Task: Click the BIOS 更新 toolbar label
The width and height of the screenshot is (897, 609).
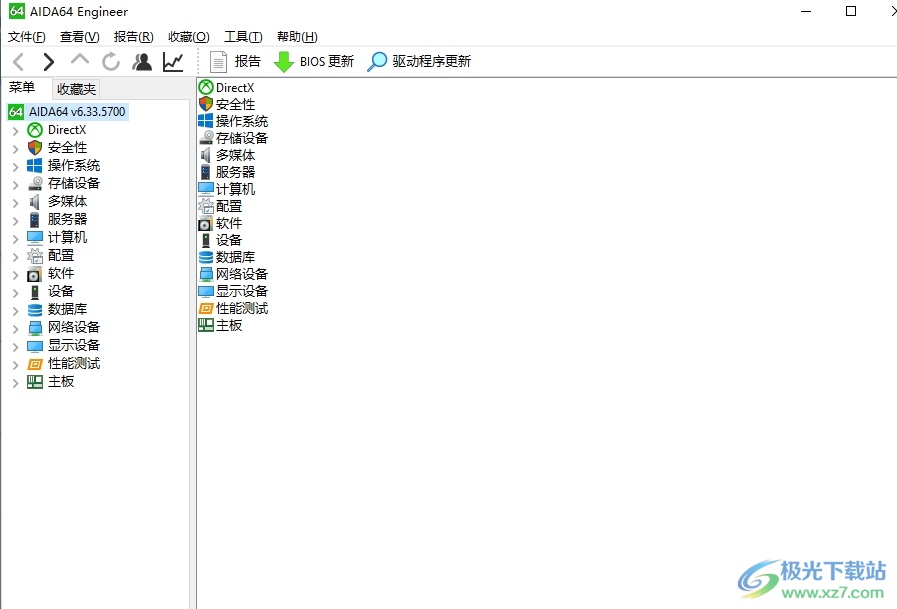Action: [327, 61]
